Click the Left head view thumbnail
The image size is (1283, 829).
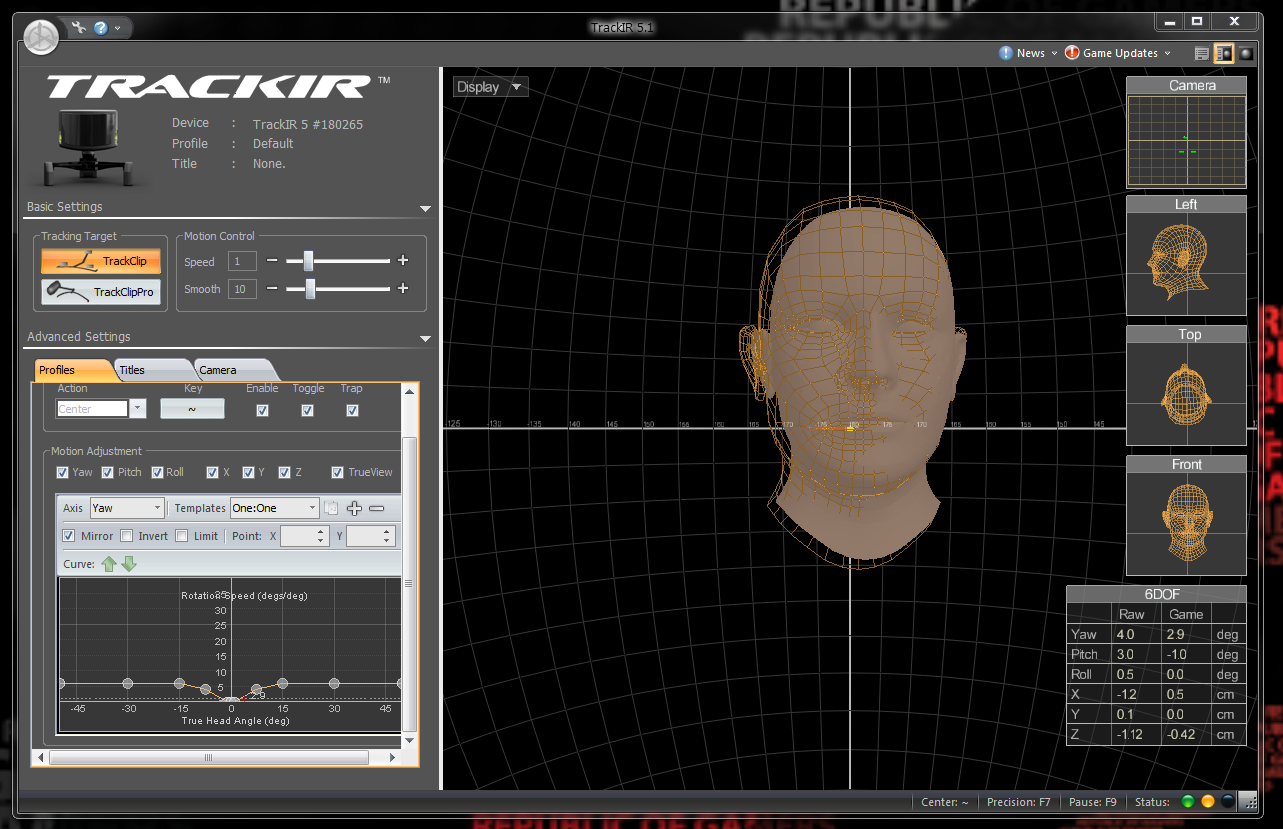coord(1186,255)
